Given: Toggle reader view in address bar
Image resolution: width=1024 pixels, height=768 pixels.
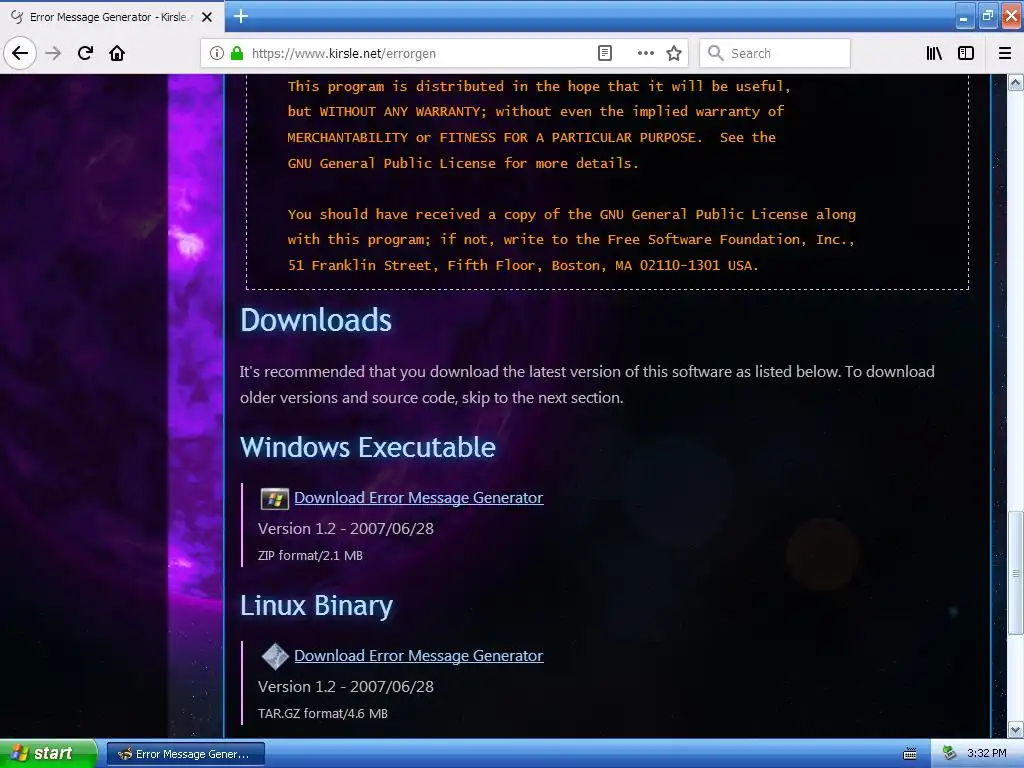Looking at the screenshot, I should pos(605,53).
